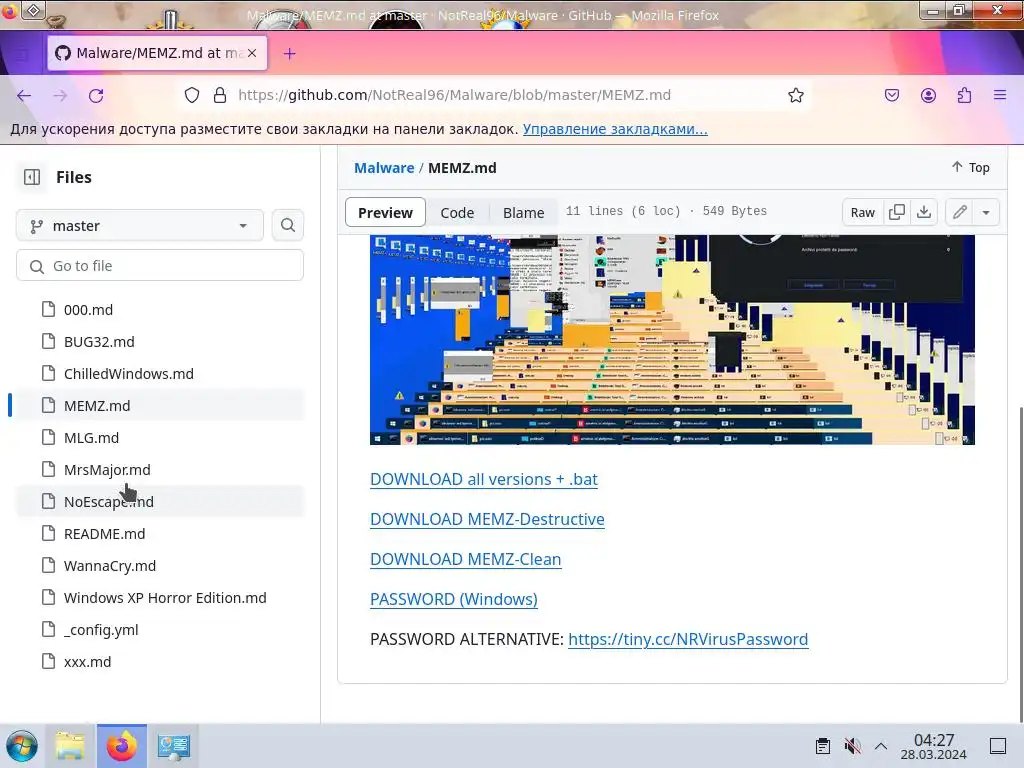Image resolution: width=1024 pixels, height=768 pixels.
Task: Go back to the previous page
Action: (24, 95)
